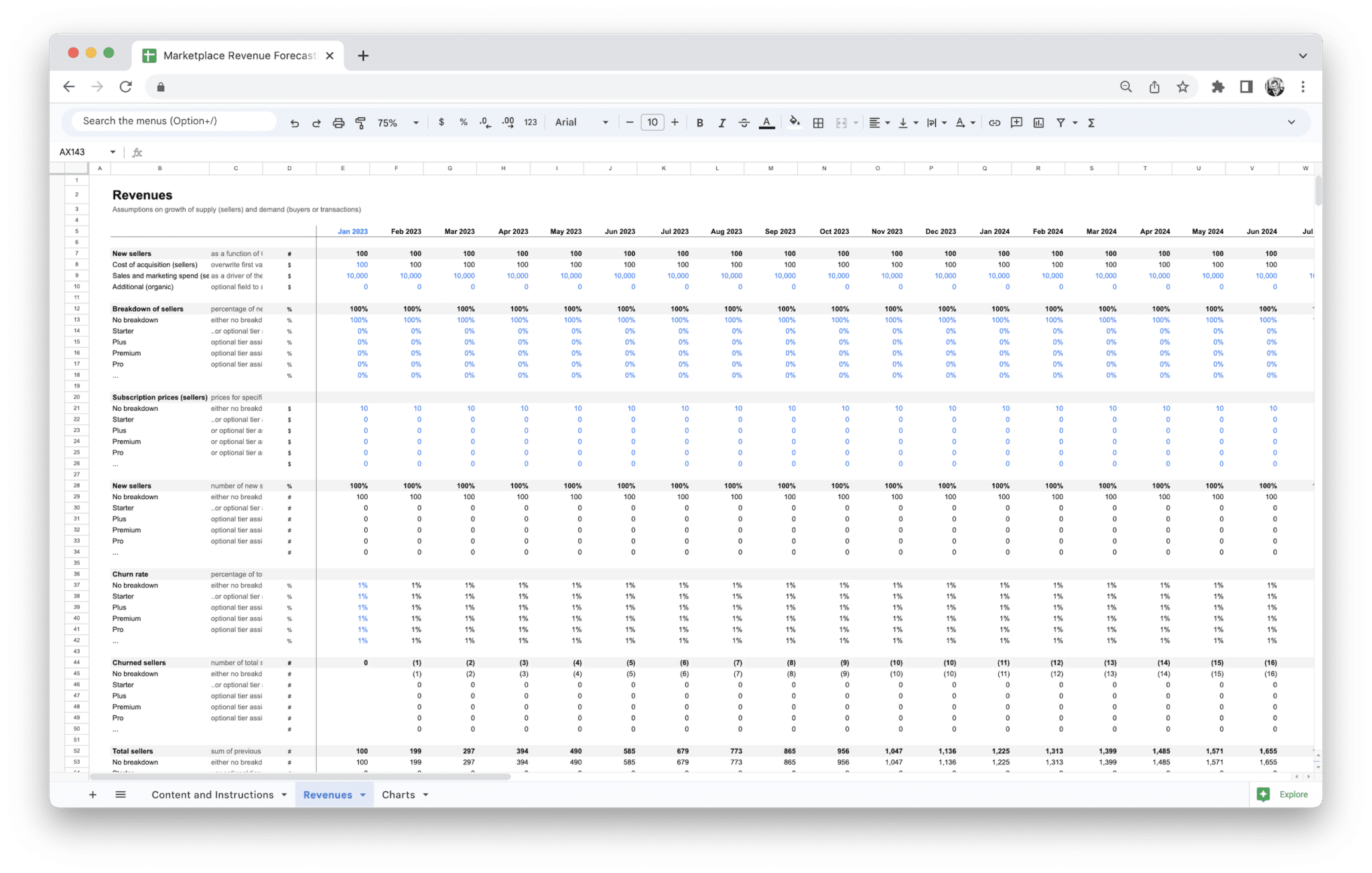Add a new sheet

click(92, 795)
